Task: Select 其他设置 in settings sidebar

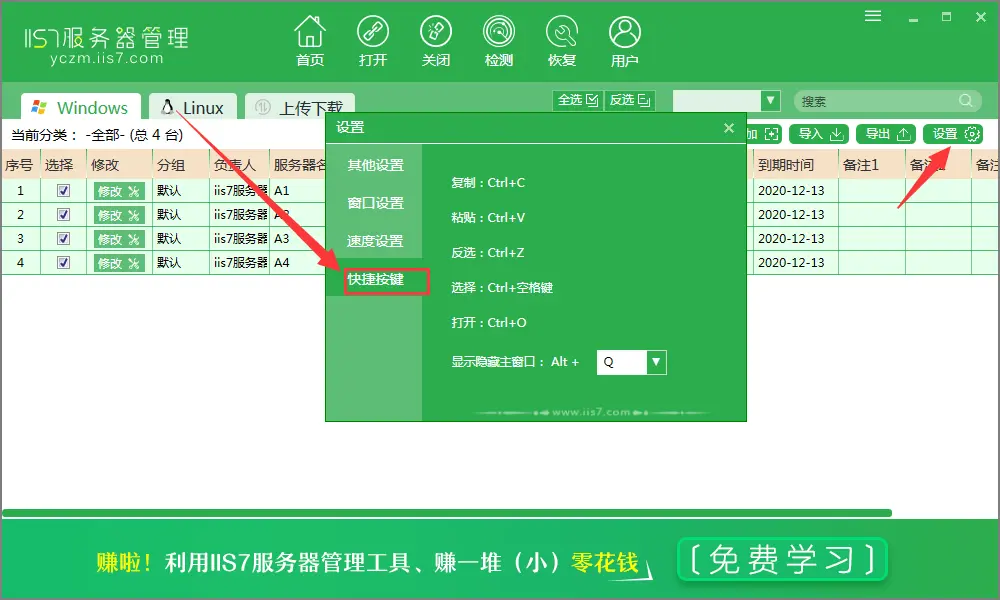Action: [x=375, y=165]
